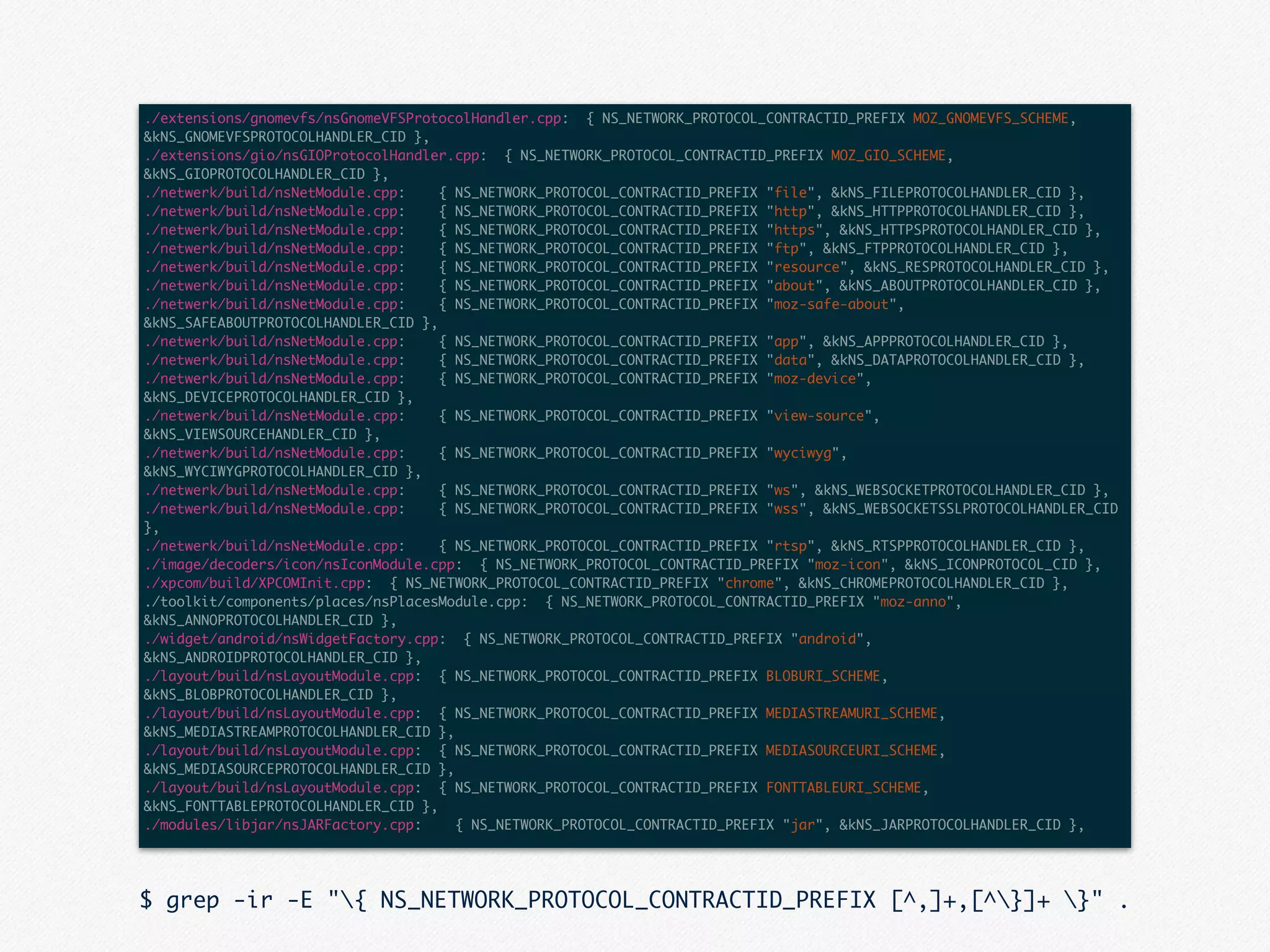The height and width of the screenshot is (952, 1270).
Task: Click the MOZ_GNOMEVFS_SCHEME constant
Action: pyautogui.click(x=990, y=118)
